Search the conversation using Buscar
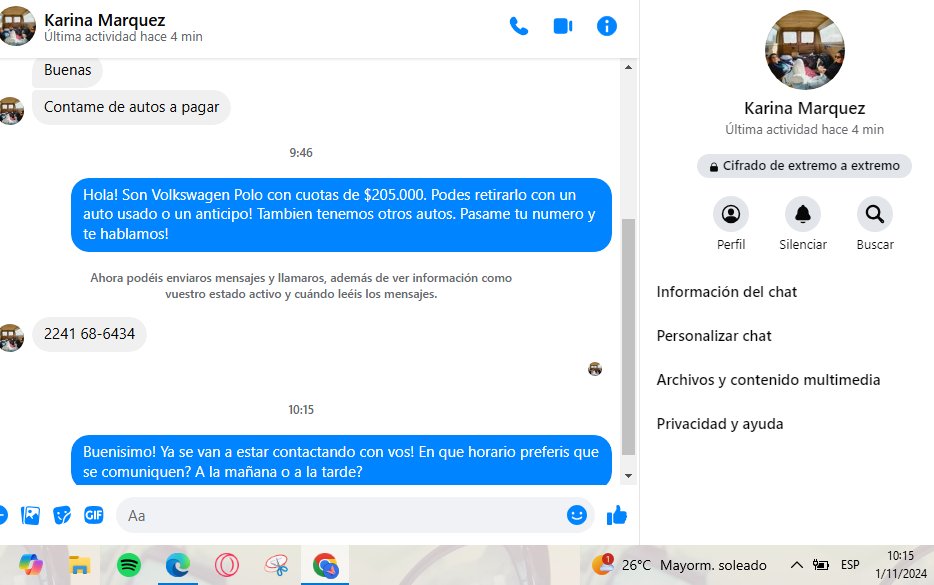This screenshot has width=934, height=585. [875, 214]
